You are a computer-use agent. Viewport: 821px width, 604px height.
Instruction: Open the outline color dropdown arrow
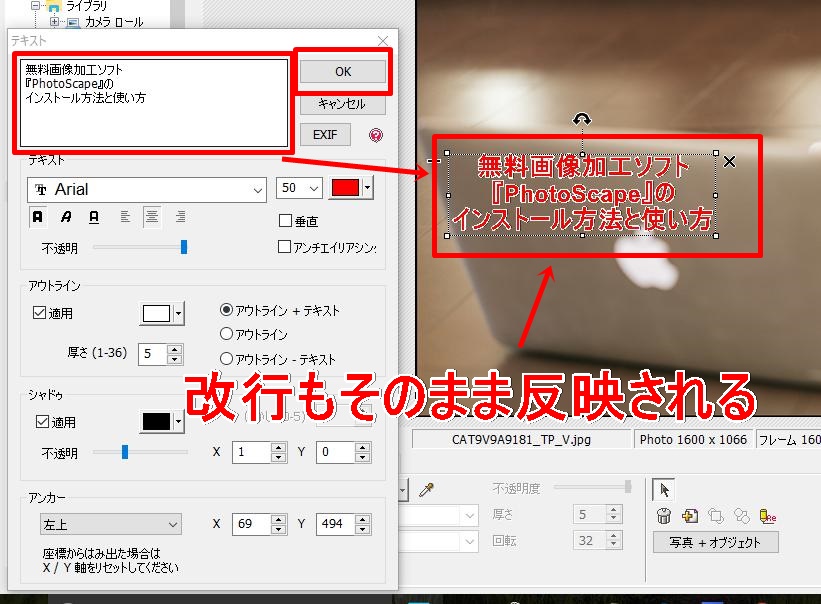coord(179,314)
